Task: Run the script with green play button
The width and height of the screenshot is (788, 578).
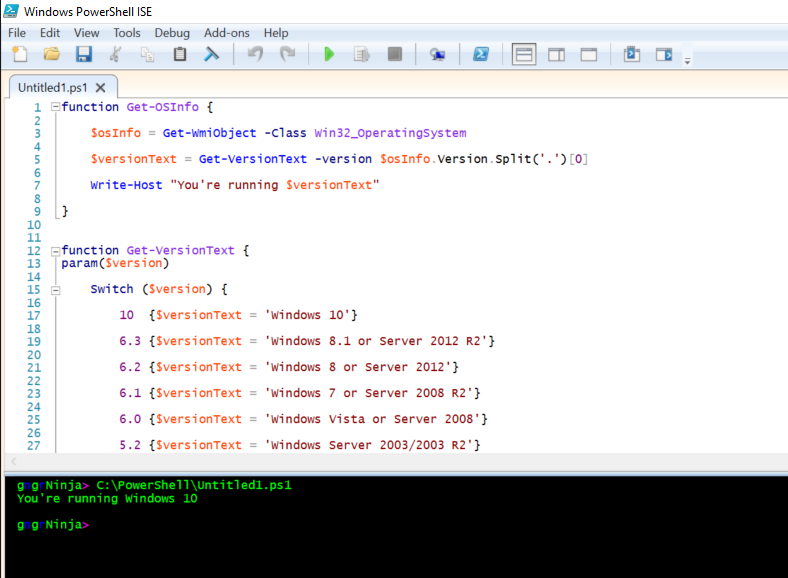Action: tap(329, 54)
